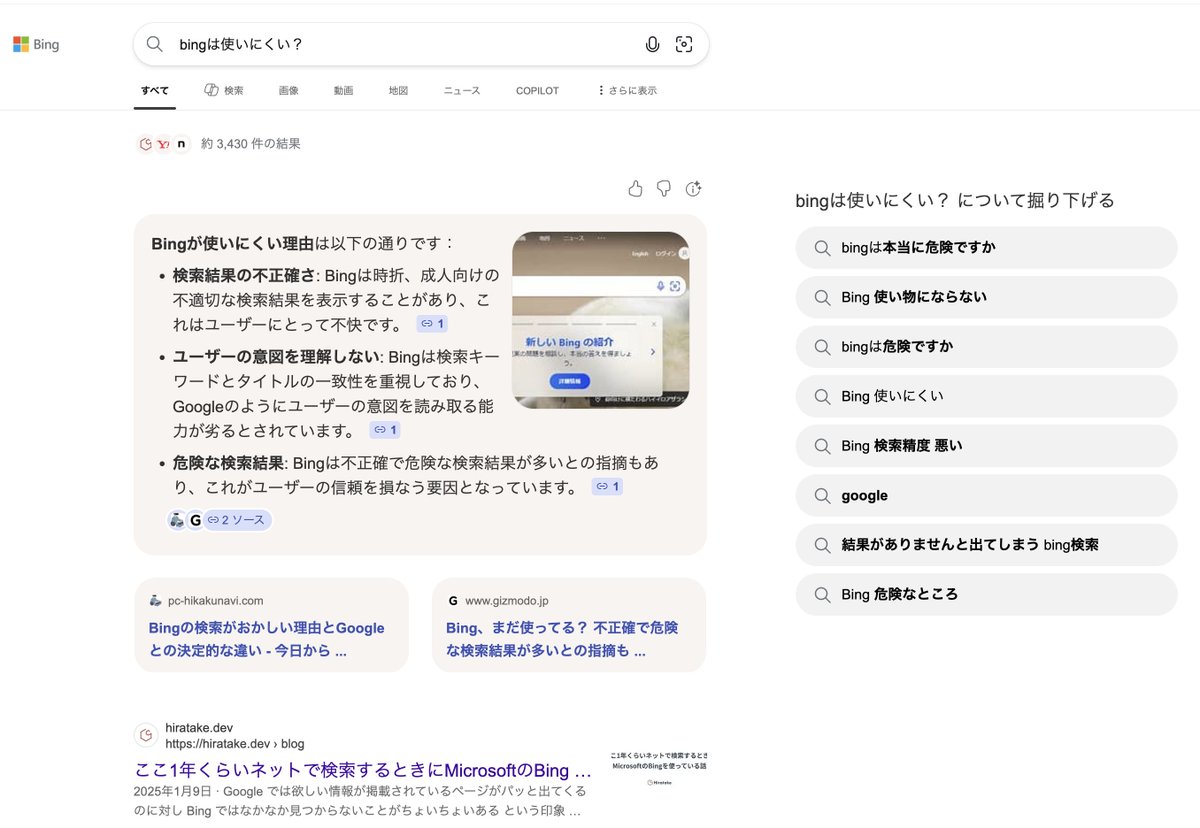Click the thumbs up feedback icon
The height and width of the screenshot is (828, 1200).
pyautogui.click(x=635, y=189)
